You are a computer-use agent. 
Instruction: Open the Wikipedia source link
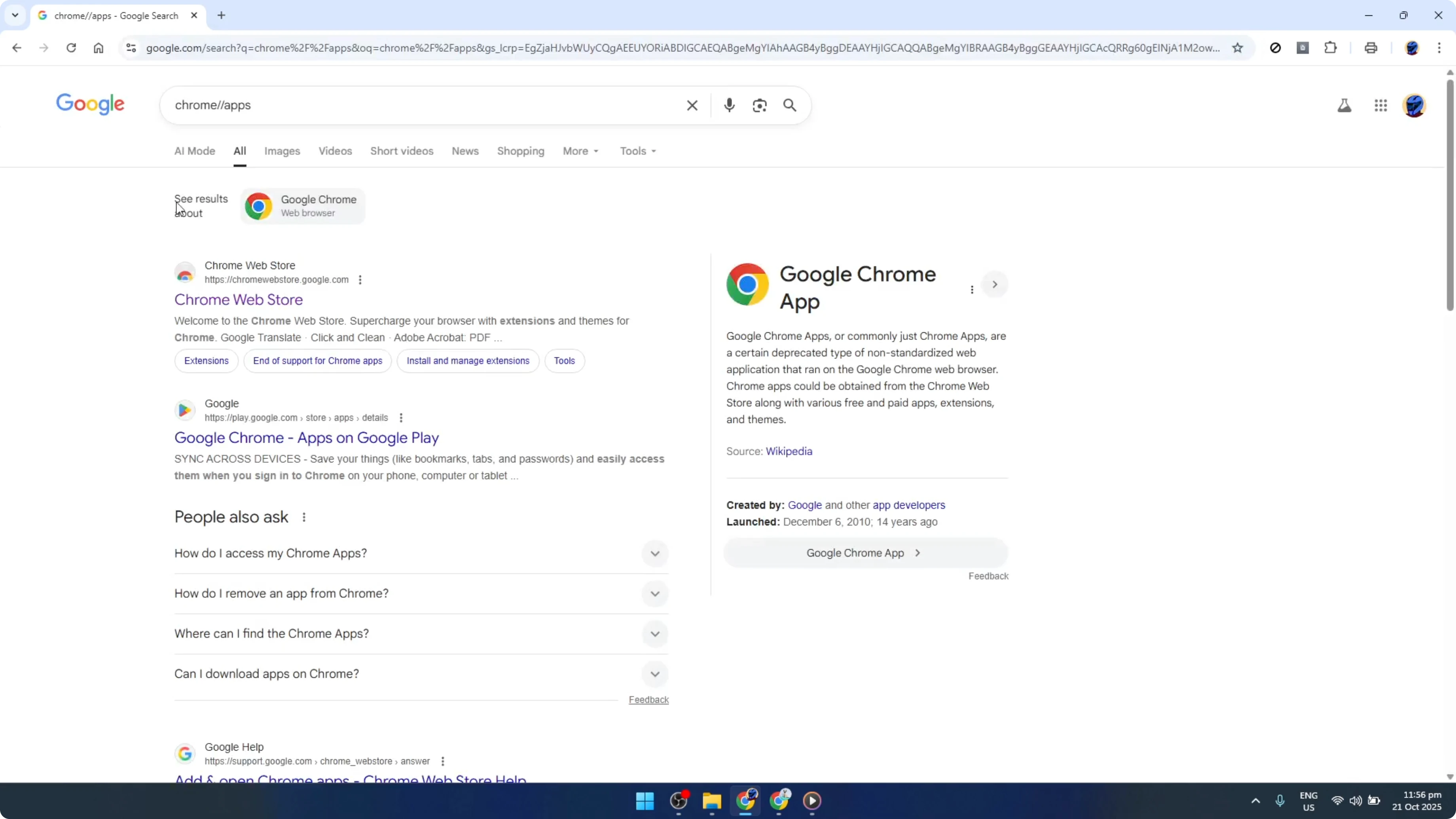click(789, 451)
